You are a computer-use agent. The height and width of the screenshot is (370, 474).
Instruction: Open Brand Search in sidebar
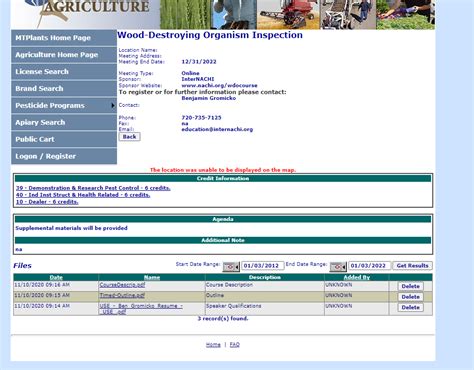64,89
